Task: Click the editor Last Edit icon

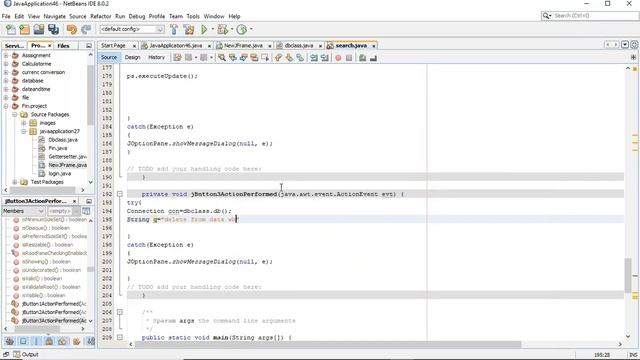Action: [177, 58]
